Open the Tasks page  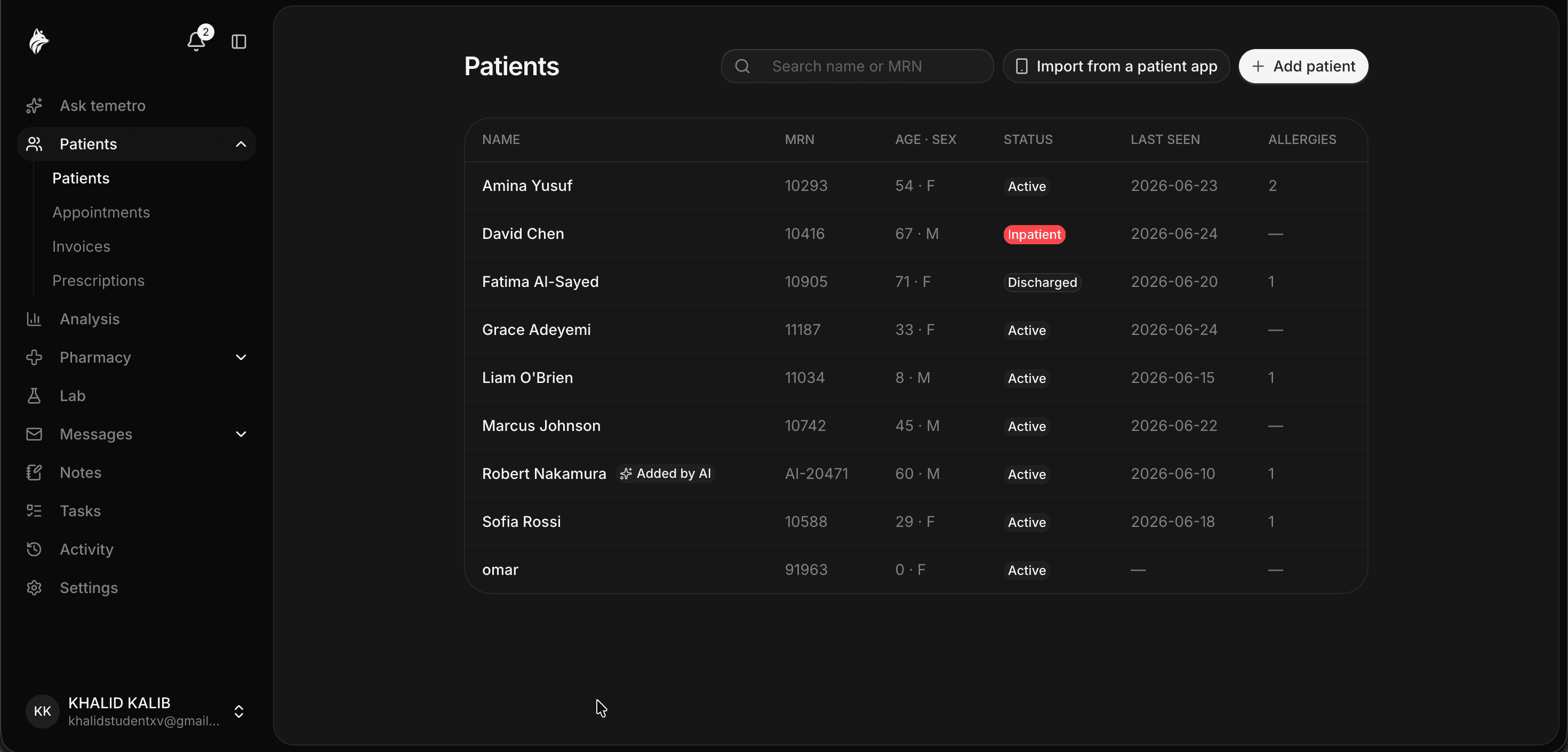click(x=137, y=511)
